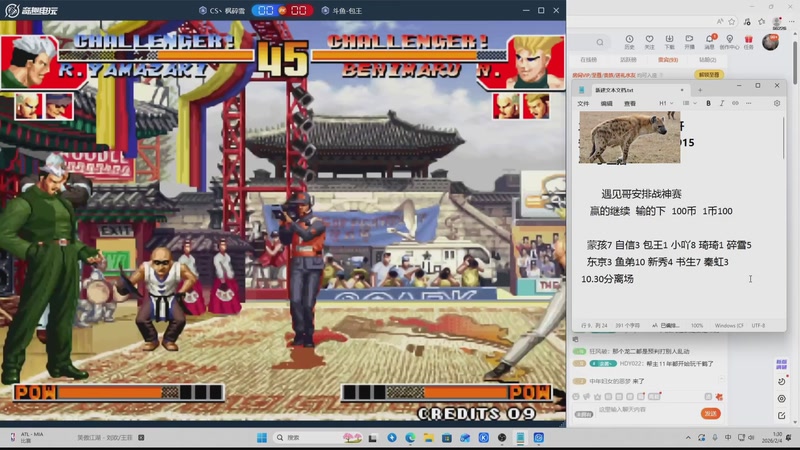Switch to the 在线榜 tab

(x=588, y=60)
